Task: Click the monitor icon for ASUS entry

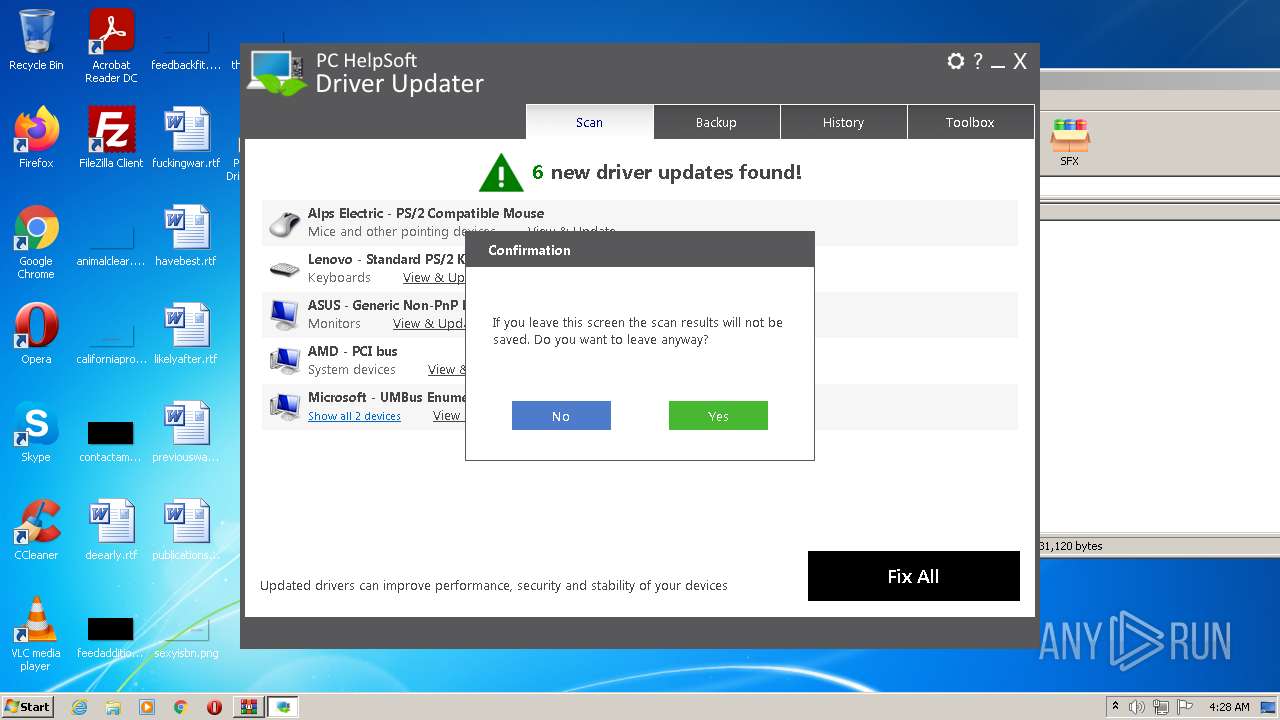Action: [285, 315]
